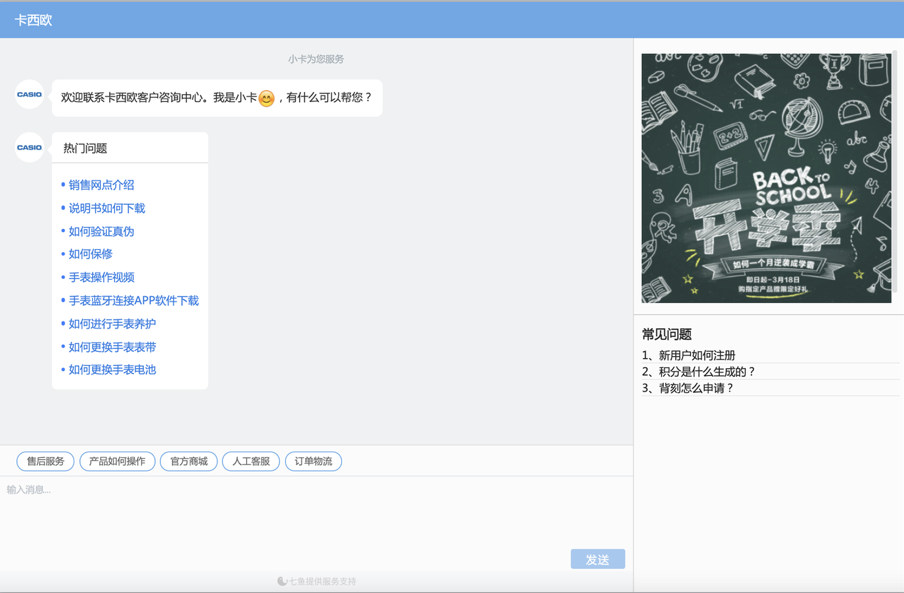Open the 说明书如何下载 link
This screenshot has width=904, height=593.
click(x=106, y=208)
